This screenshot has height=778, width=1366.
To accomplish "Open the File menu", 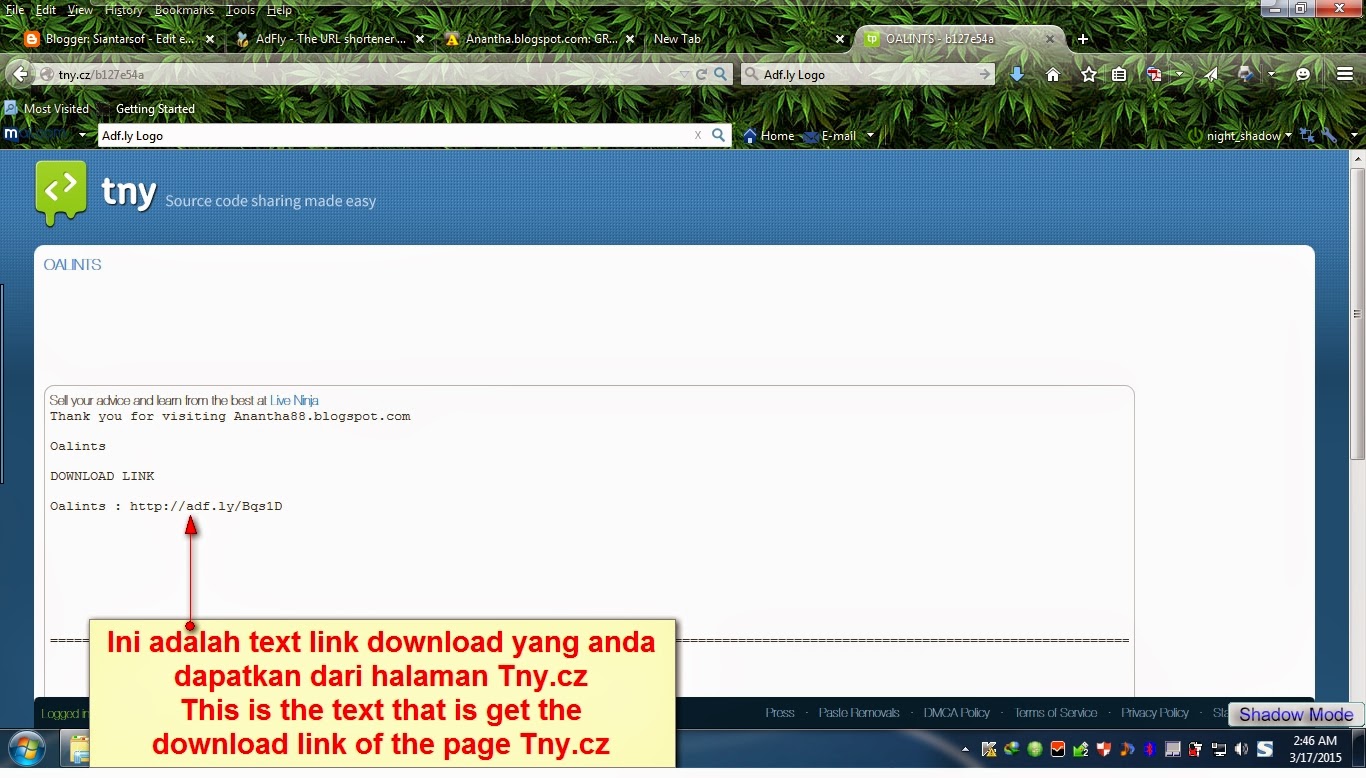I will point(15,10).
